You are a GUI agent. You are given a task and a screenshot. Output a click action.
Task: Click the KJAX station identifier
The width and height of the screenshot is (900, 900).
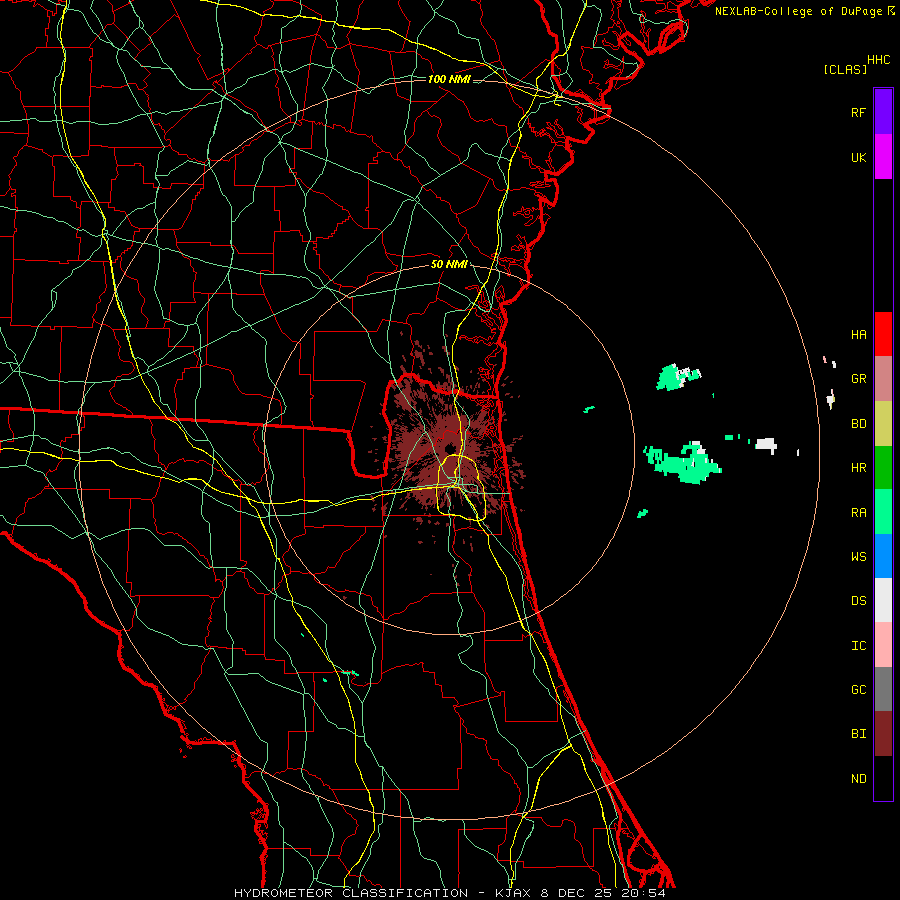pyautogui.click(x=512, y=893)
